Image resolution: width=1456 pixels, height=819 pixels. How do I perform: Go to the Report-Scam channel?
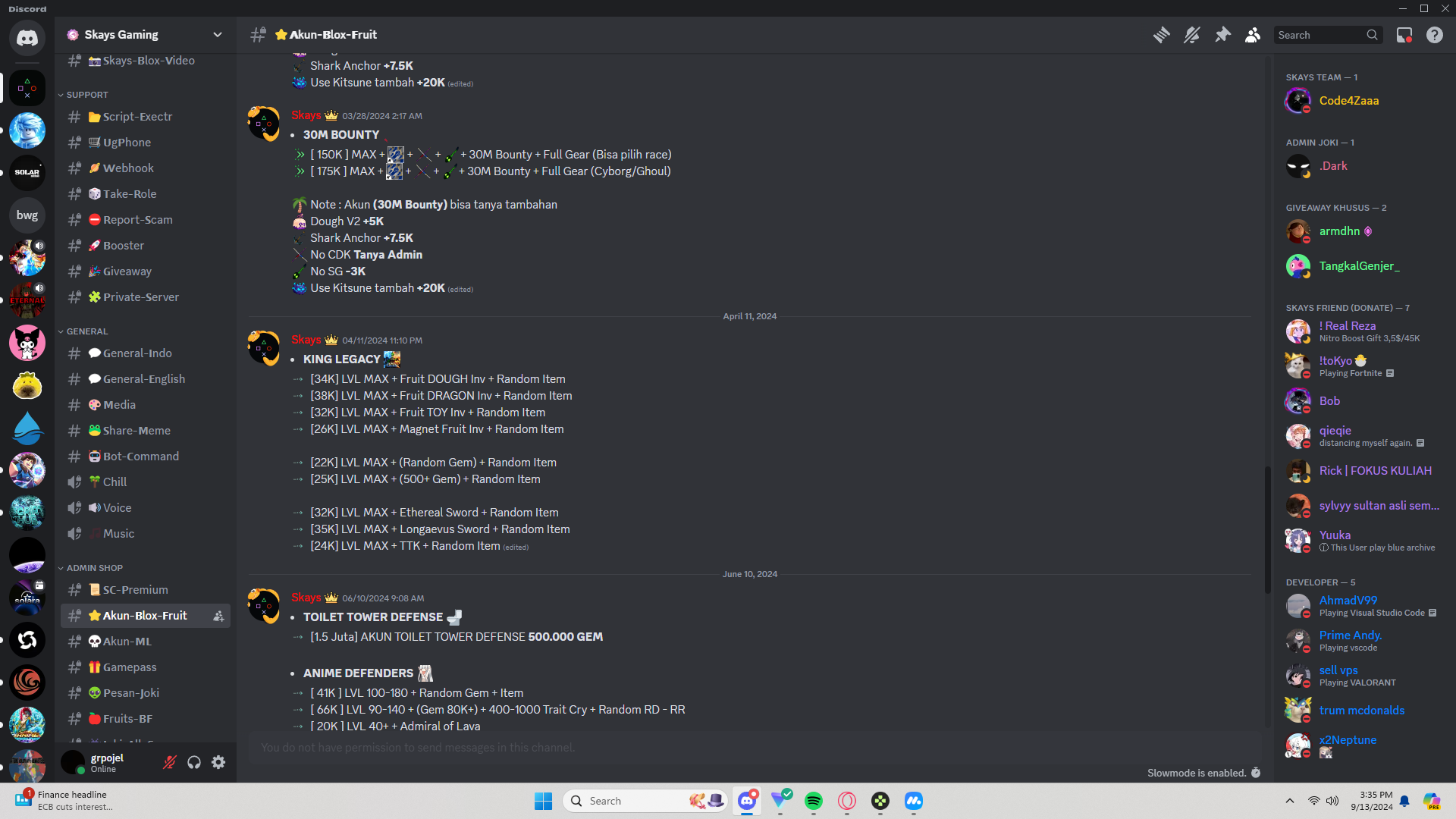click(146, 220)
